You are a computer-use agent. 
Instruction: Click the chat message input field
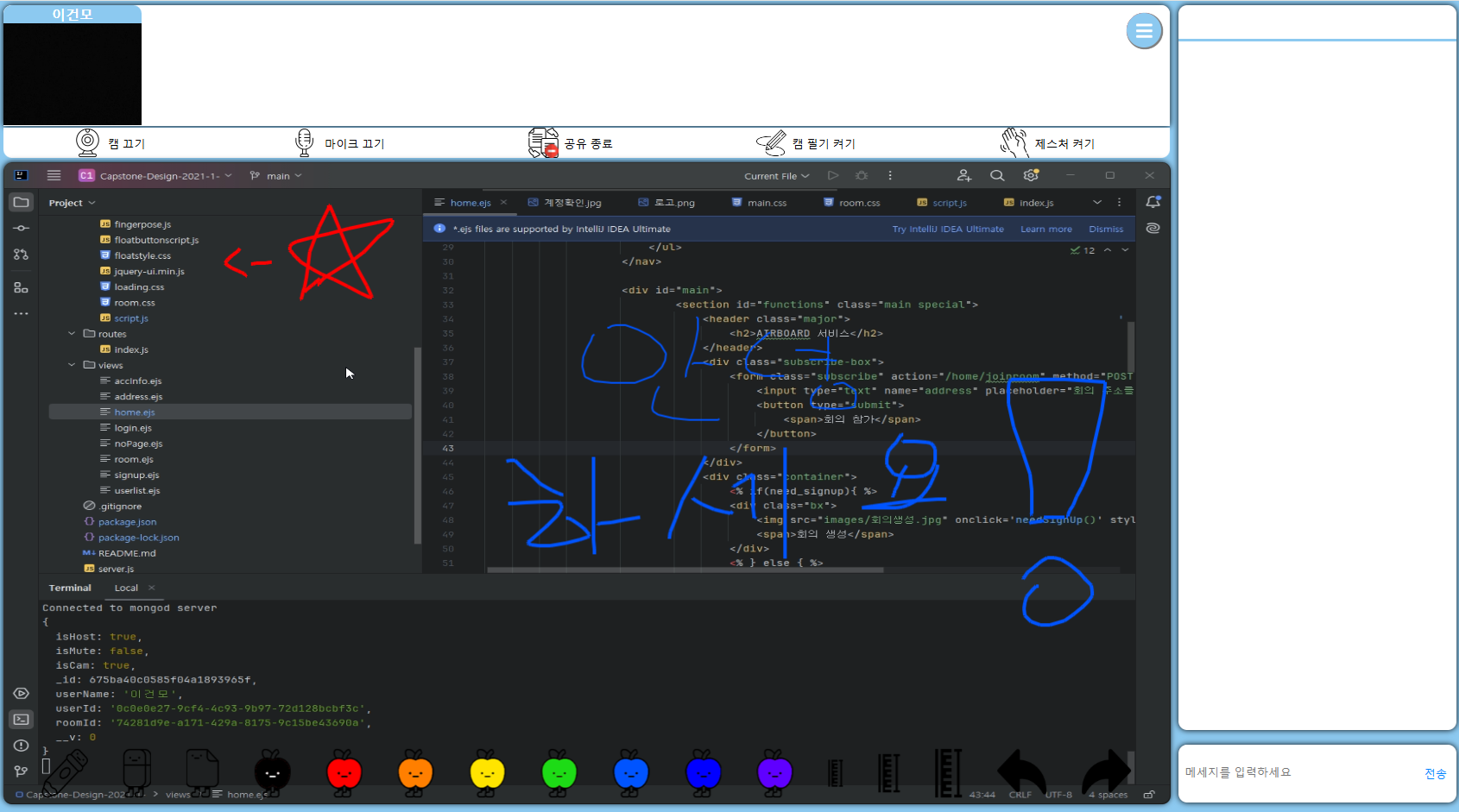click(x=1299, y=772)
